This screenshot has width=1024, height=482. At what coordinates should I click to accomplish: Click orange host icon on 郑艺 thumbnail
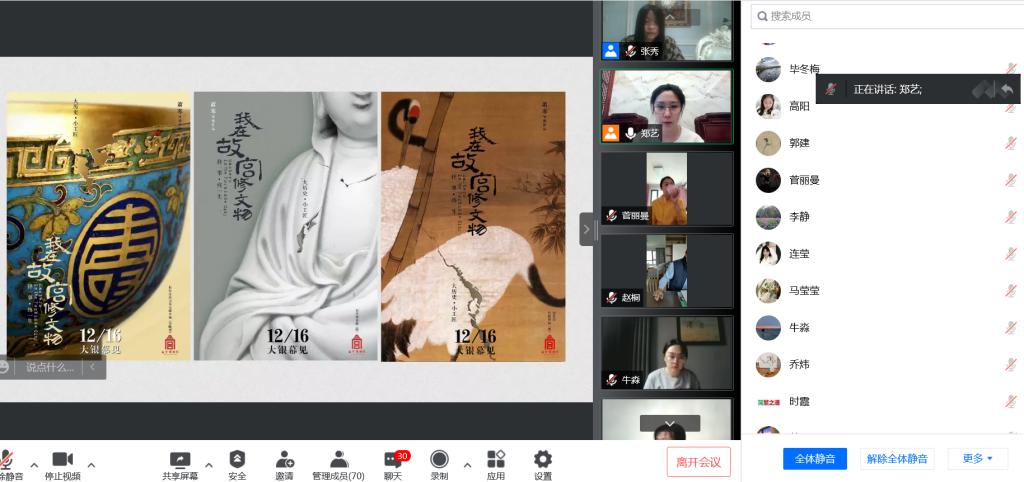point(611,133)
